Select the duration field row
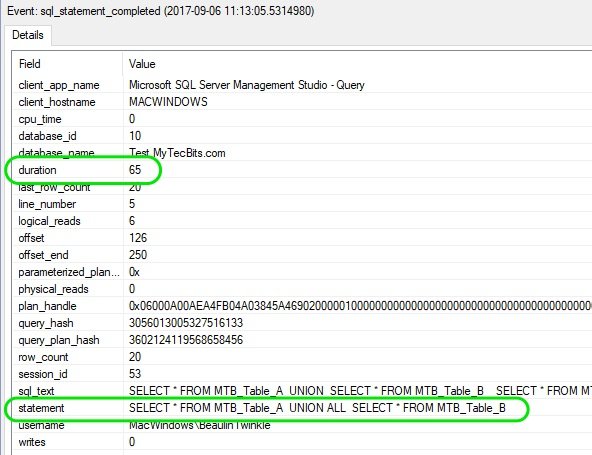The width and height of the screenshot is (592, 455). [302, 170]
